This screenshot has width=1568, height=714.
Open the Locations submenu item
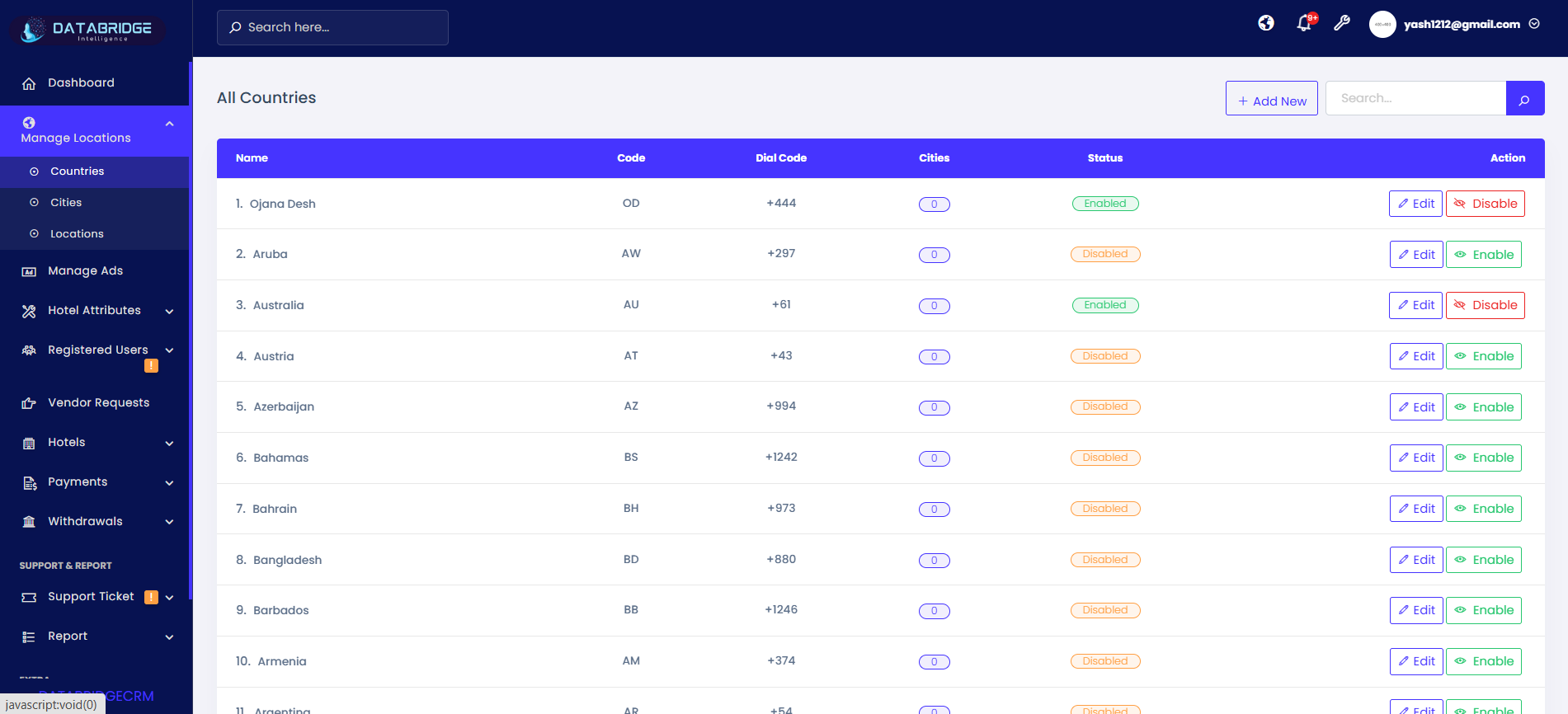(x=95, y=234)
